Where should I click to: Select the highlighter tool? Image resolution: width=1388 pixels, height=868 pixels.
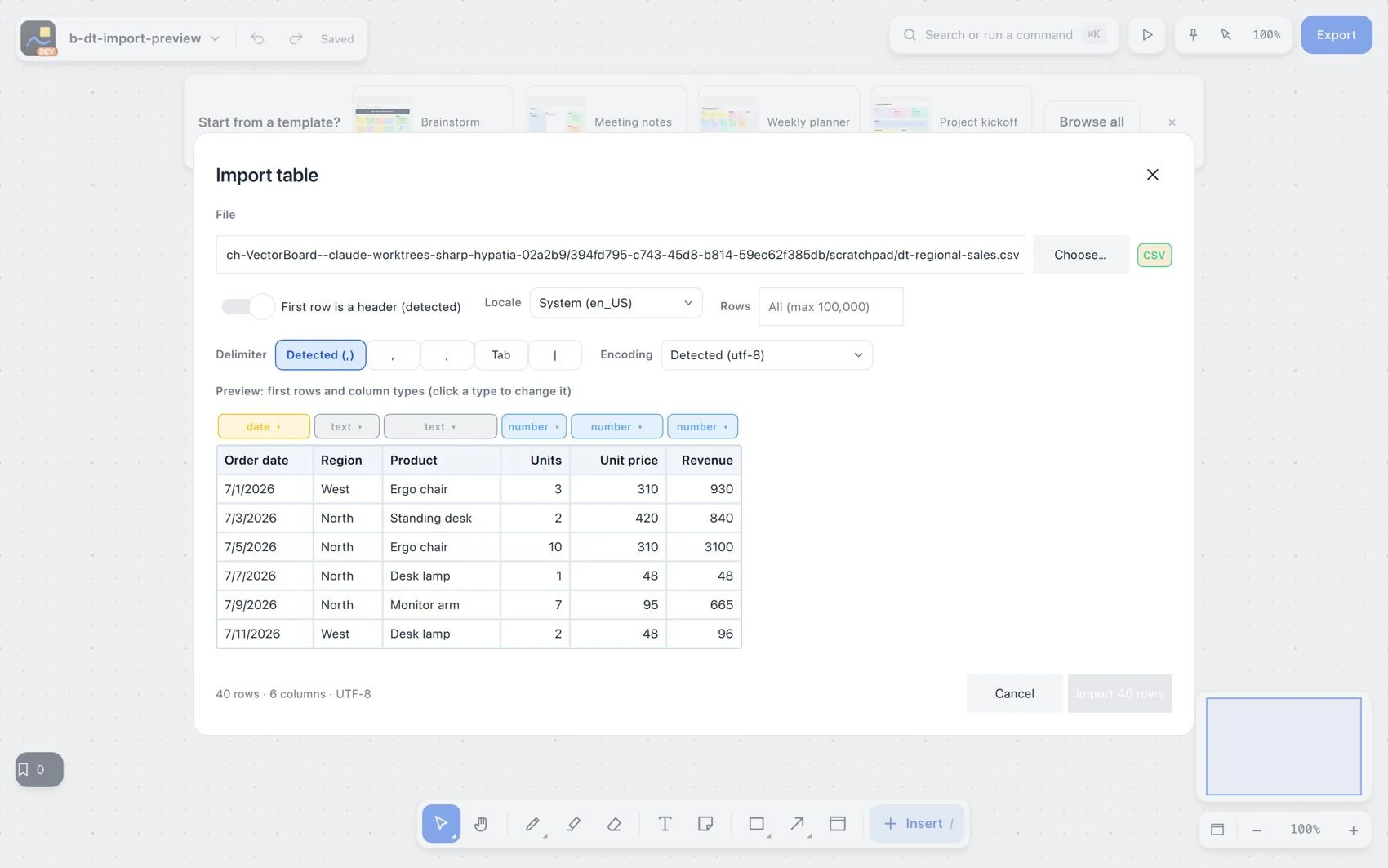[x=574, y=823]
